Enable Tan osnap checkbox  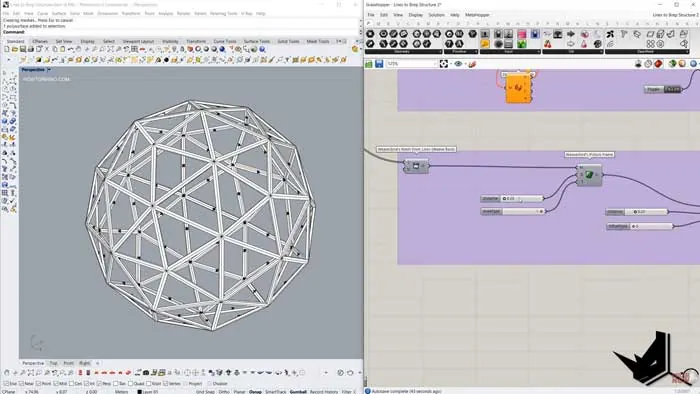pos(116,384)
